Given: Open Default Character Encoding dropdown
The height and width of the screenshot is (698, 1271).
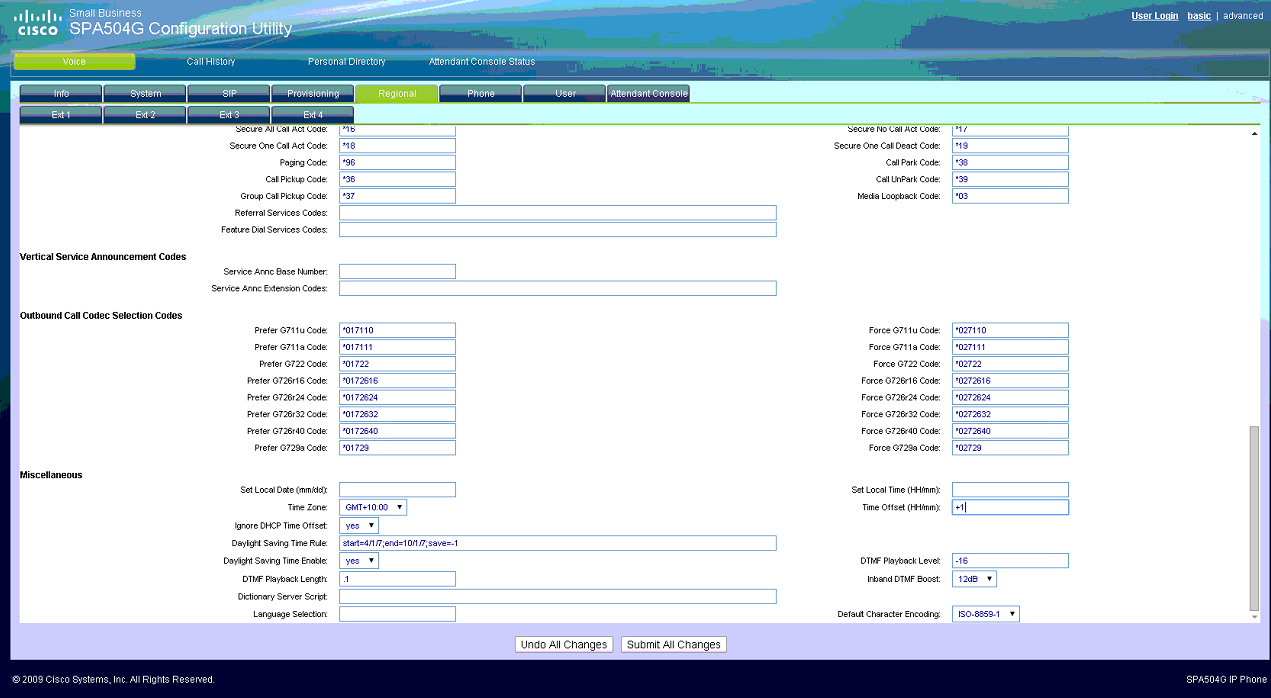Looking at the screenshot, I should tap(986, 614).
